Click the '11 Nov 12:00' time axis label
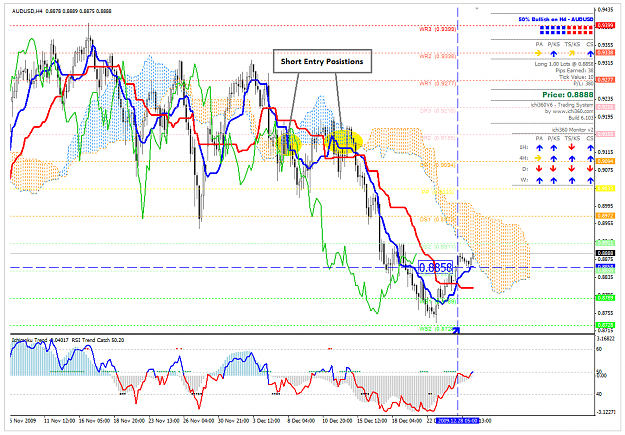625x435 pixels. (x=59, y=421)
